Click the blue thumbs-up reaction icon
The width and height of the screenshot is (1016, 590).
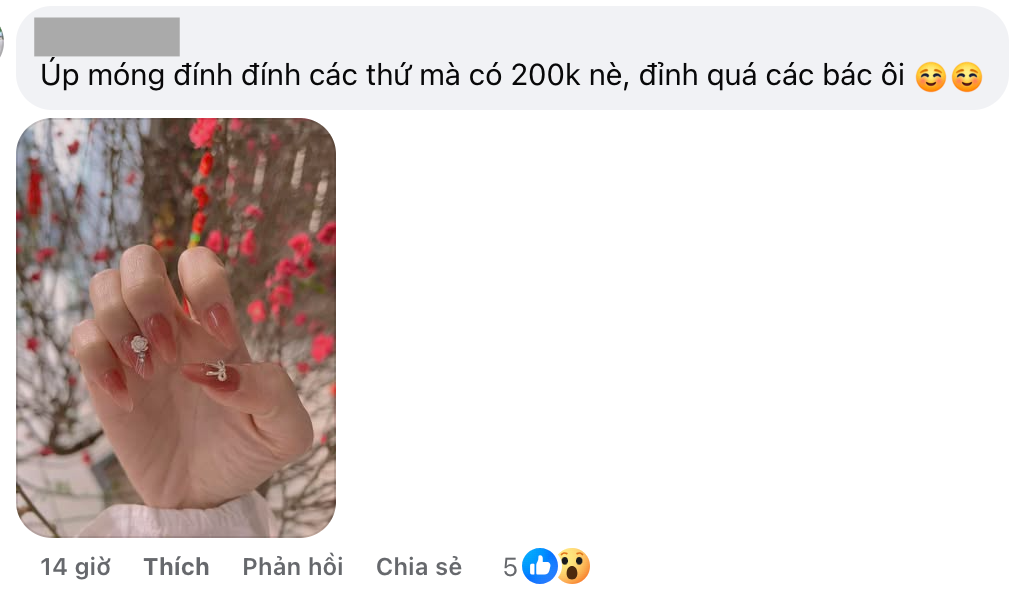(540, 566)
